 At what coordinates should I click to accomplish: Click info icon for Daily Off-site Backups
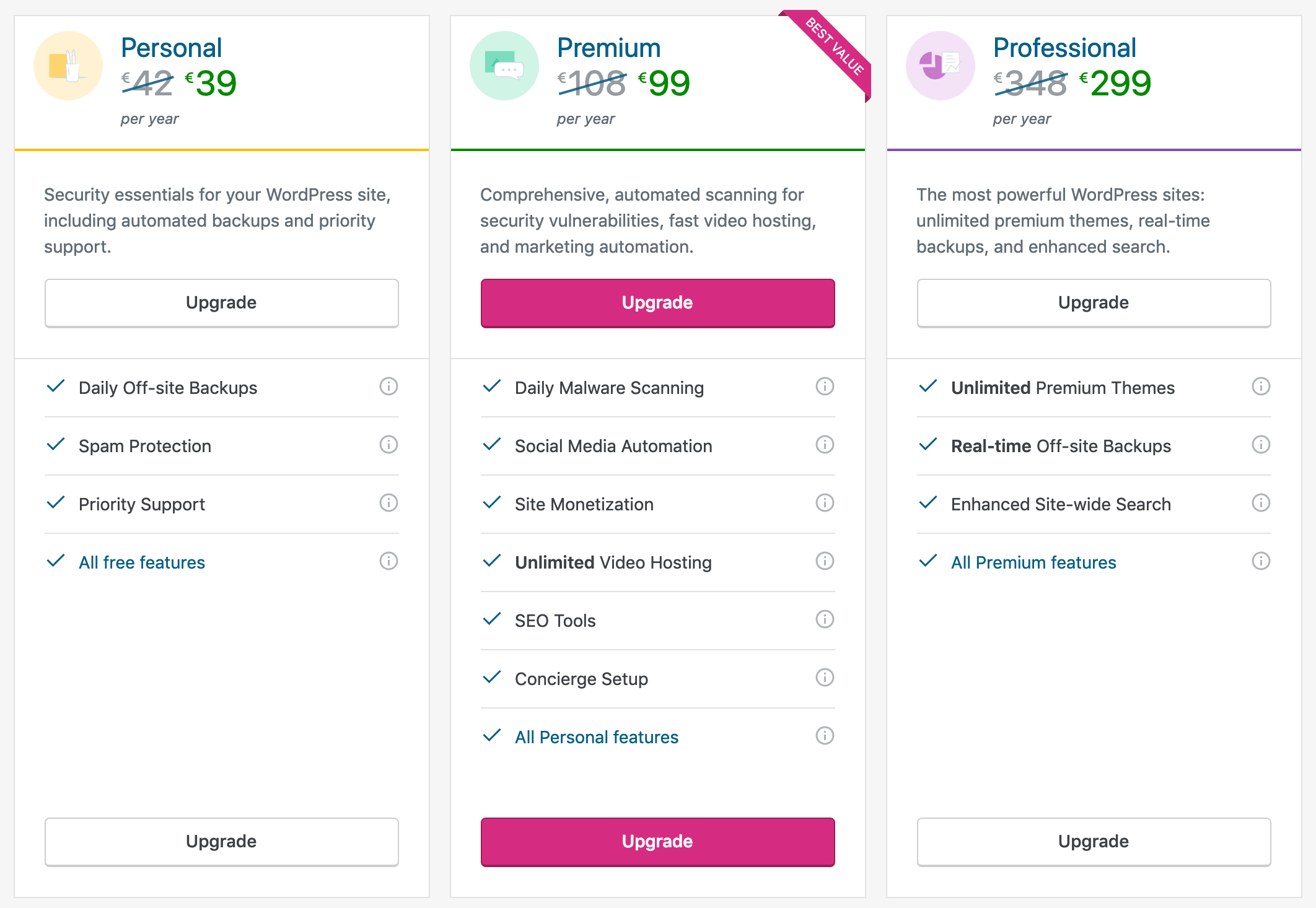pyautogui.click(x=388, y=386)
